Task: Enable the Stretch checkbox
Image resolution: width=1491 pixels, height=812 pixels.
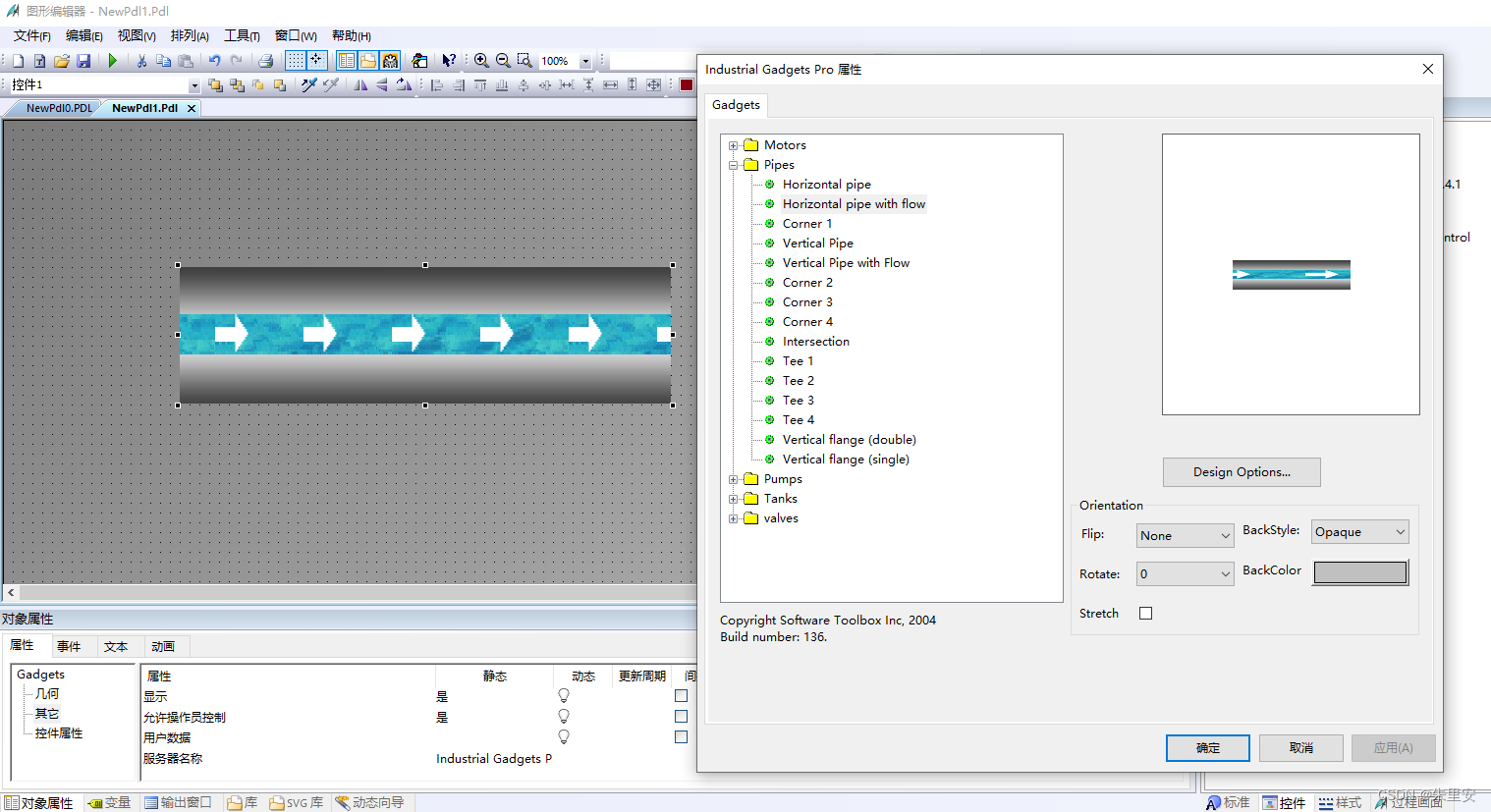Action: click(1145, 612)
